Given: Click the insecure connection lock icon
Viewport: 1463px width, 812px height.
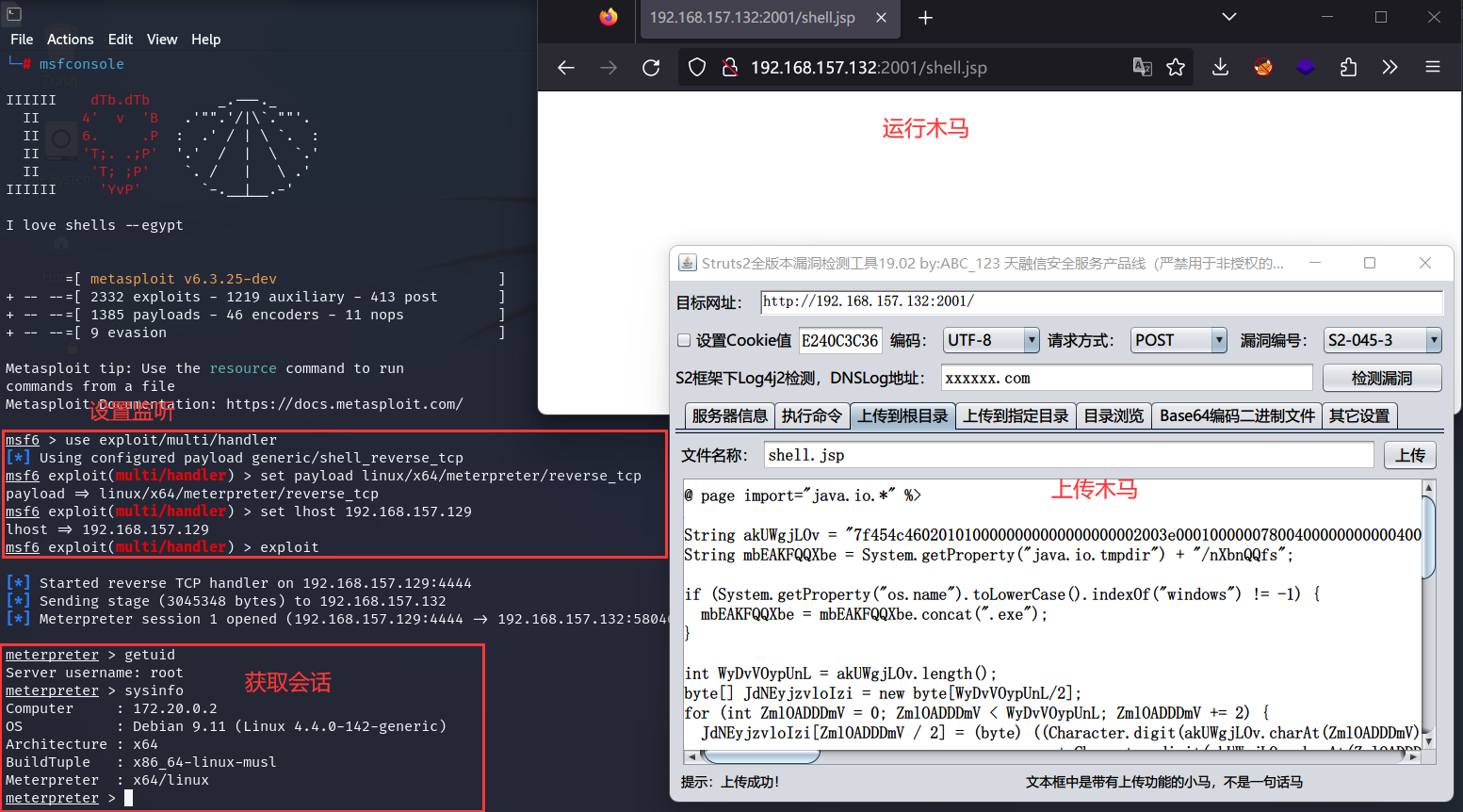Looking at the screenshot, I should (729, 68).
